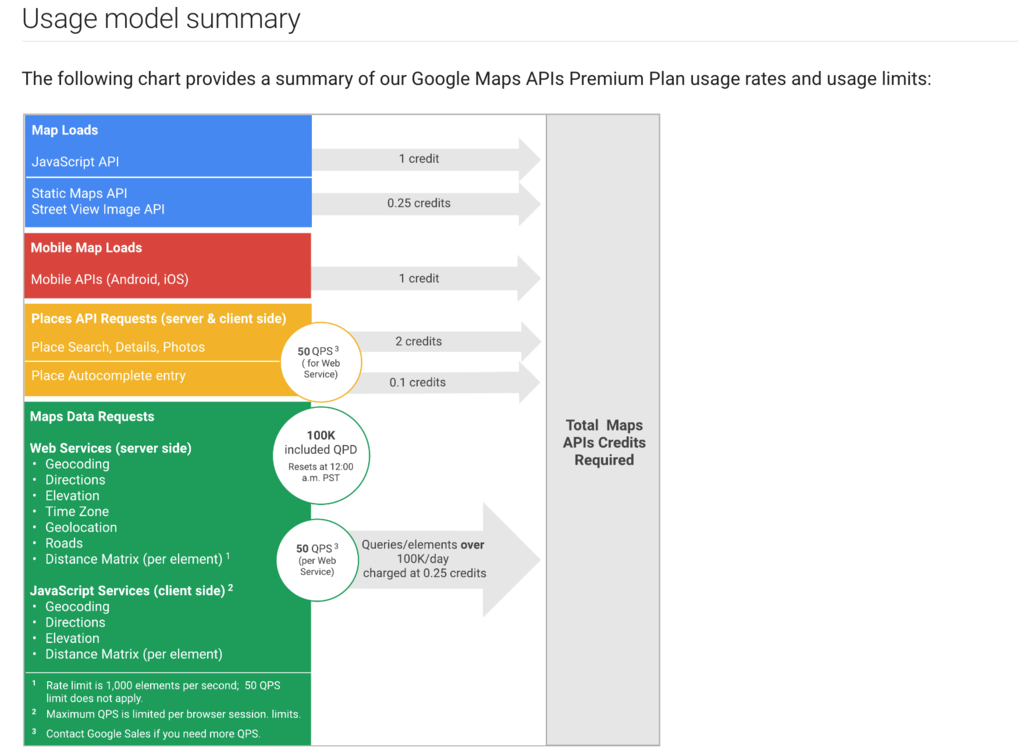Click 'Mobile APIs (Android, iOS)' text

(110, 279)
